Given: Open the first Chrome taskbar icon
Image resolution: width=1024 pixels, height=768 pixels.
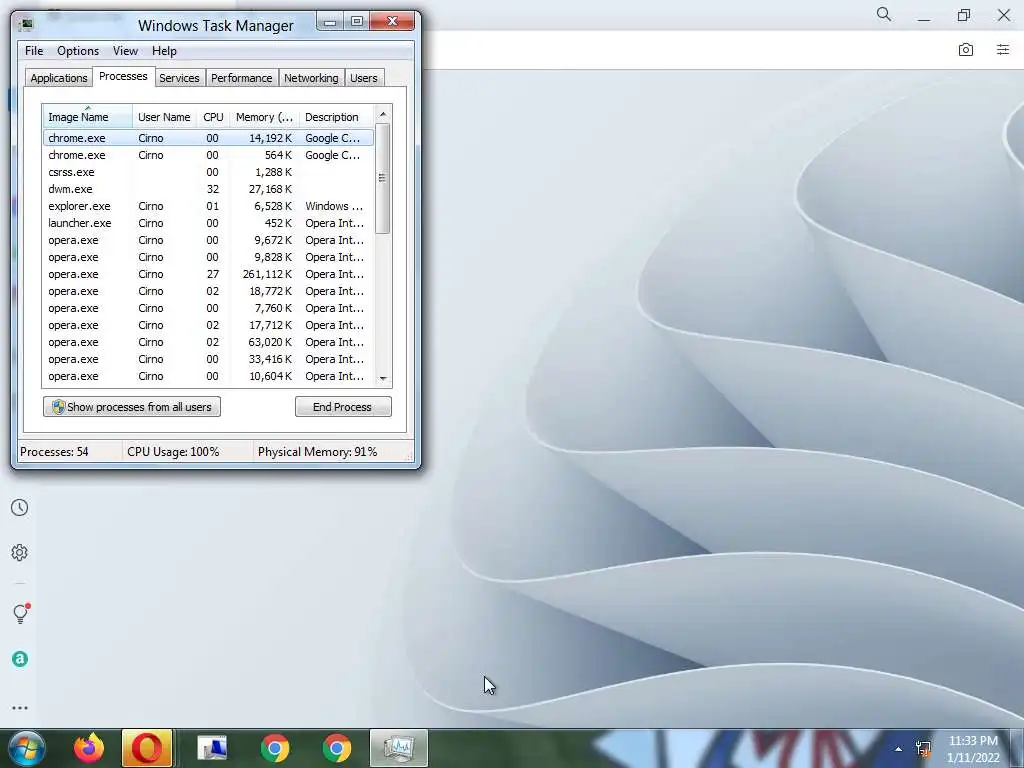Looking at the screenshot, I should coord(275,748).
